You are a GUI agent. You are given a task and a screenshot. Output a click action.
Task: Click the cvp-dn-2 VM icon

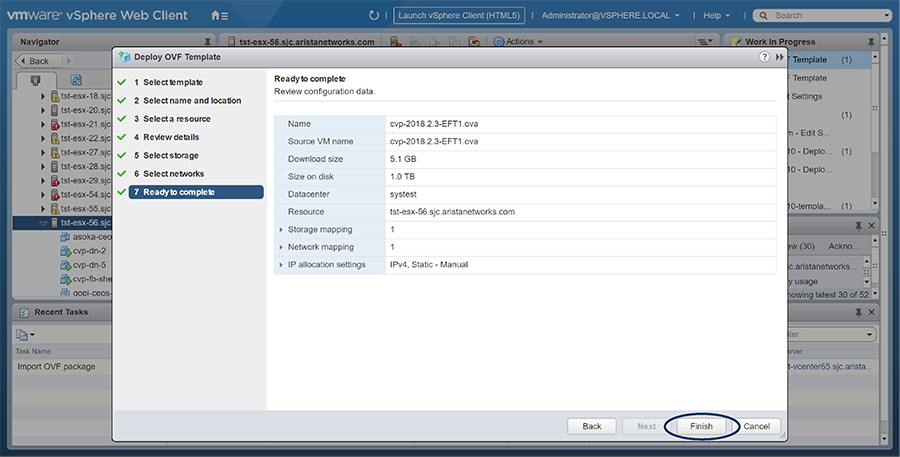(x=65, y=251)
